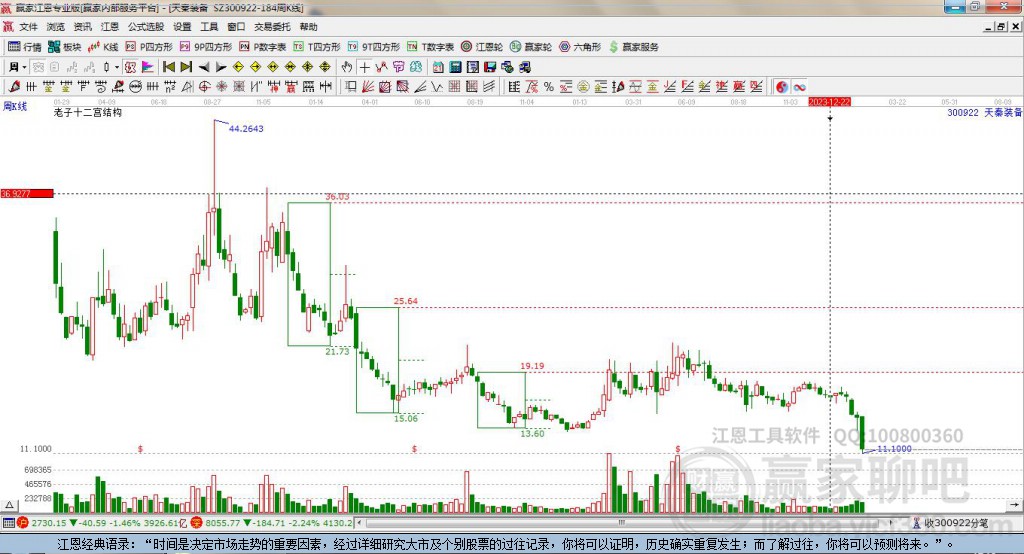Open the 浏览 menu
The width and height of the screenshot is (1024, 554).
[56, 27]
